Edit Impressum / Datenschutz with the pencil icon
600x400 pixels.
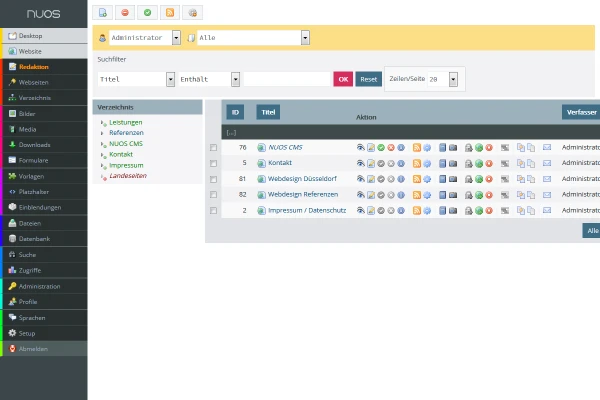click(x=371, y=211)
